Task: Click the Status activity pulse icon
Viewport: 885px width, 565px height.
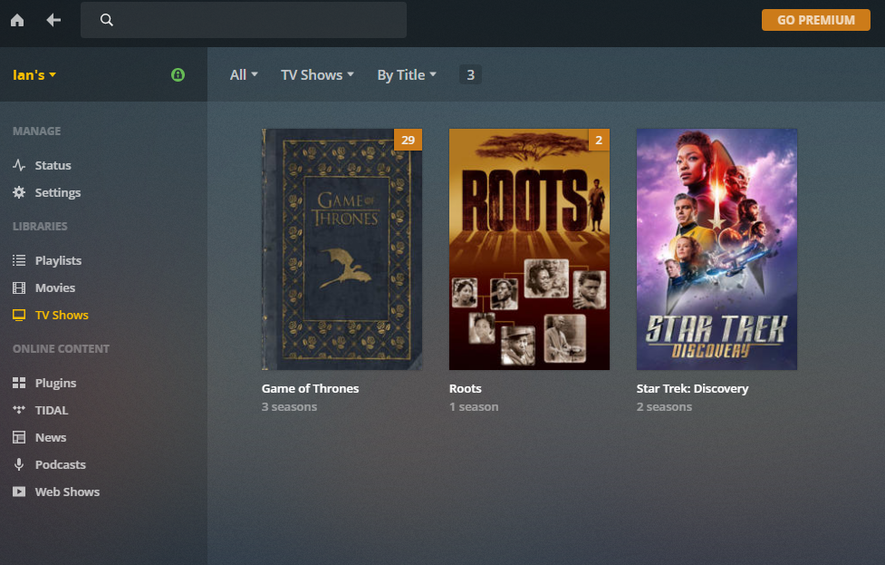Action: [19, 165]
